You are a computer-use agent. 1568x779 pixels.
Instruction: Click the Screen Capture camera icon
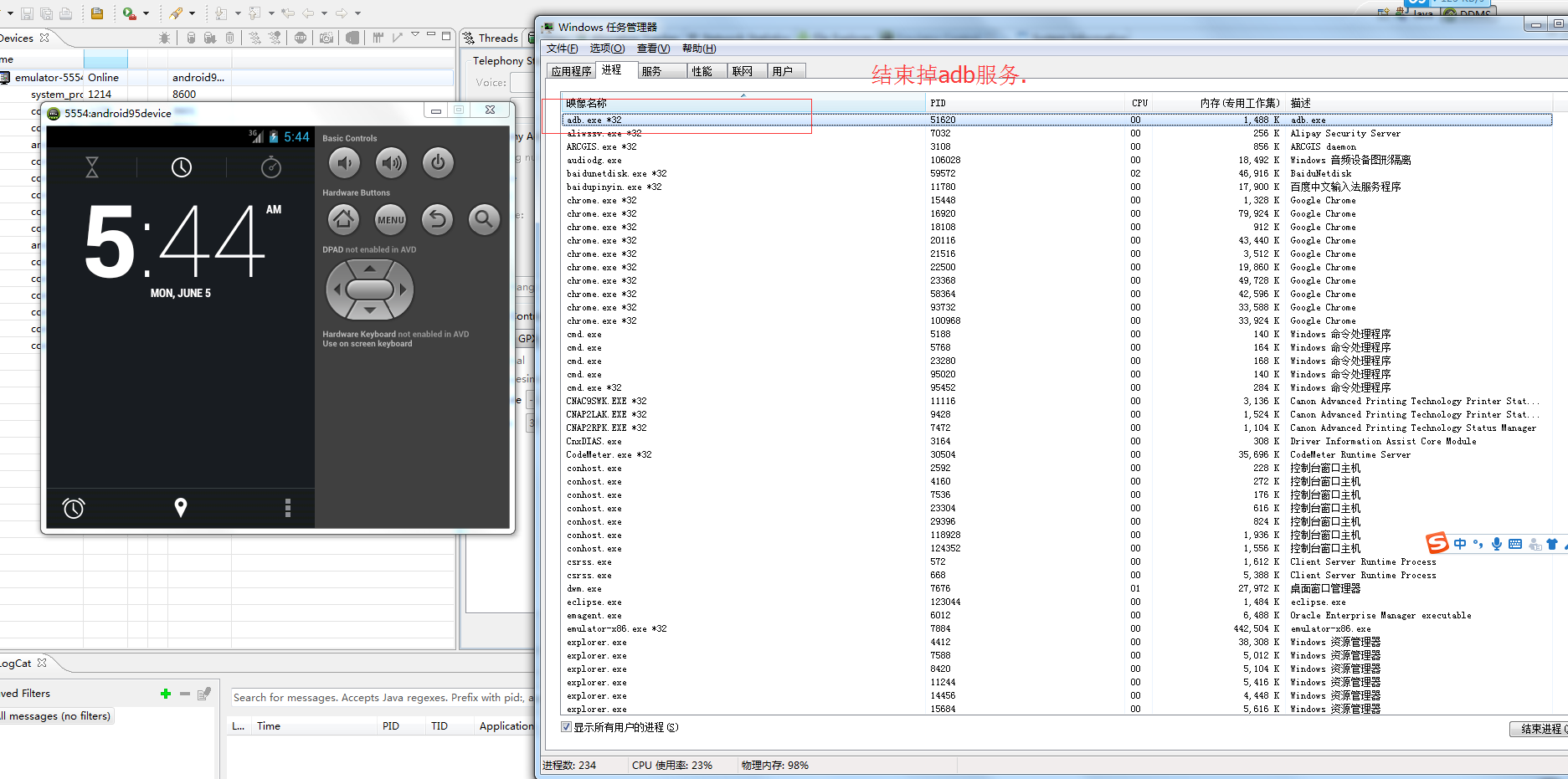pos(326,38)
